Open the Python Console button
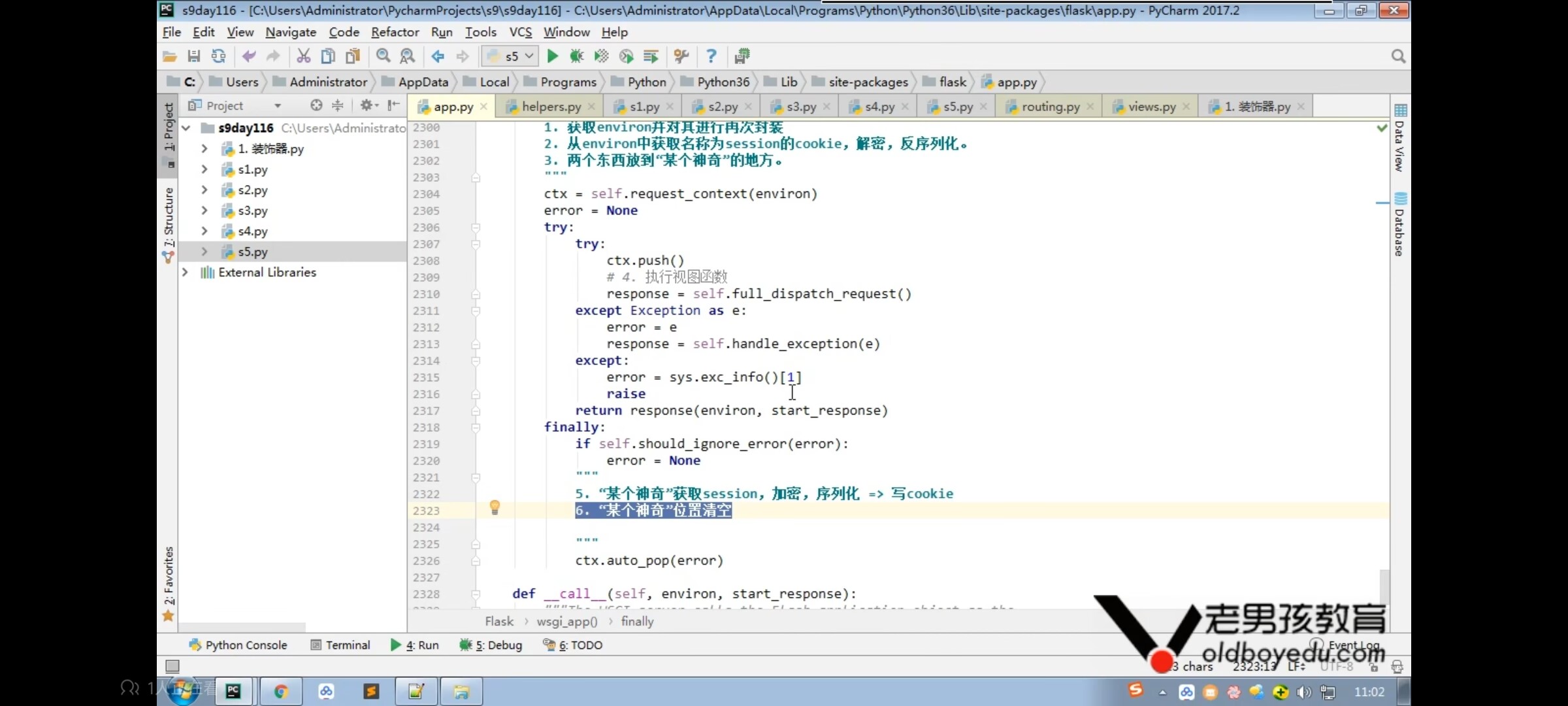 (x=238, y=645)
